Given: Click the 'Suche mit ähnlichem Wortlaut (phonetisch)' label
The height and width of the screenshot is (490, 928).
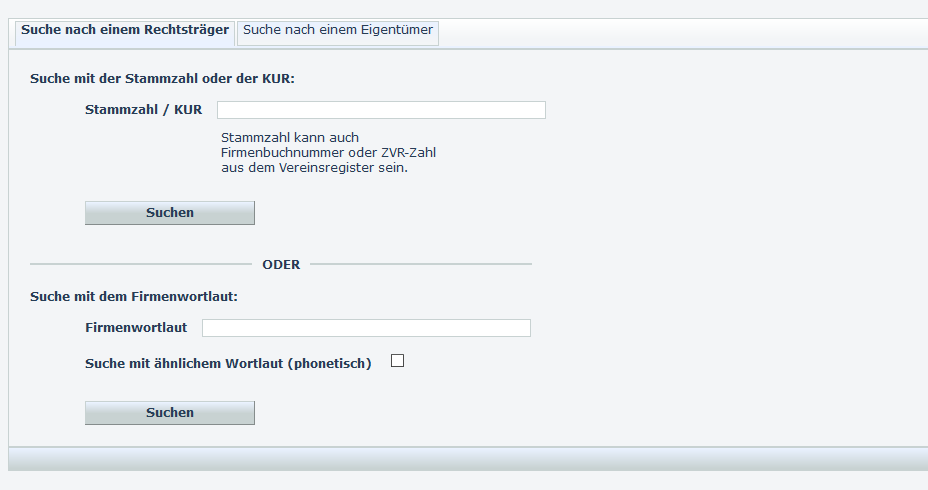Looking at the screenshot, I should point(228,364).
